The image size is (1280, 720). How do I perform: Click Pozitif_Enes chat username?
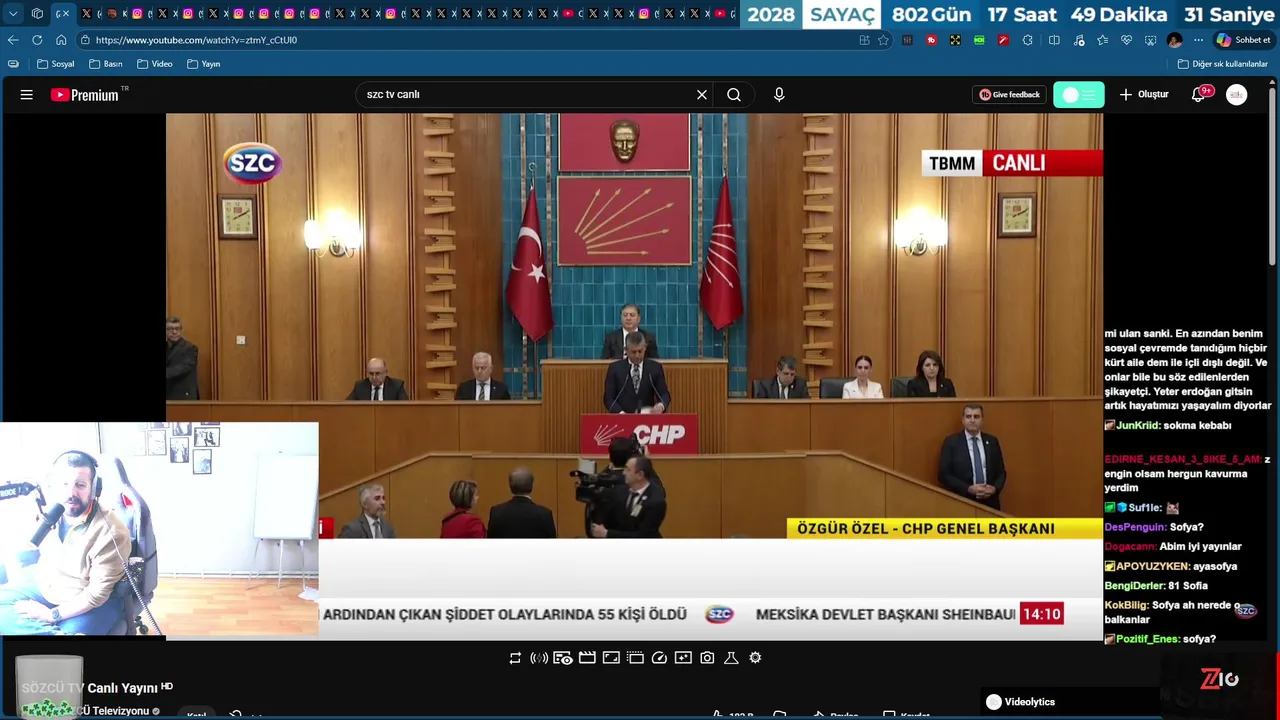tap(1148, 639)
